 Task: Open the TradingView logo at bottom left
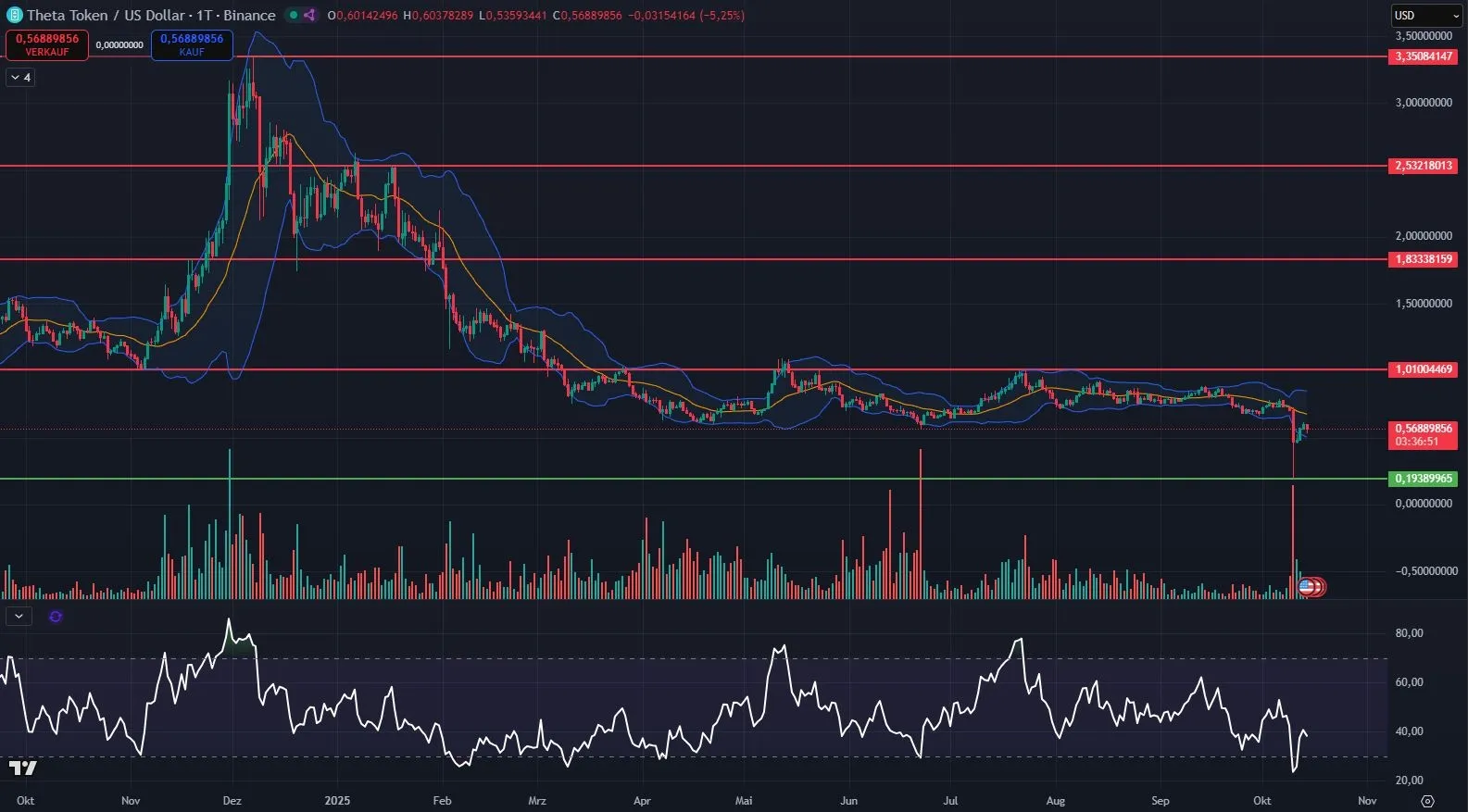(23, 768)
